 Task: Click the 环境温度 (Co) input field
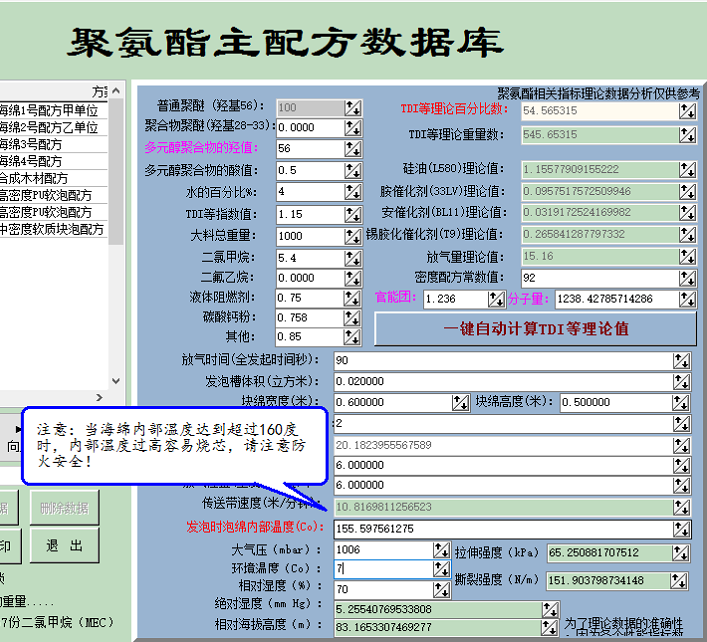[384, 569]
